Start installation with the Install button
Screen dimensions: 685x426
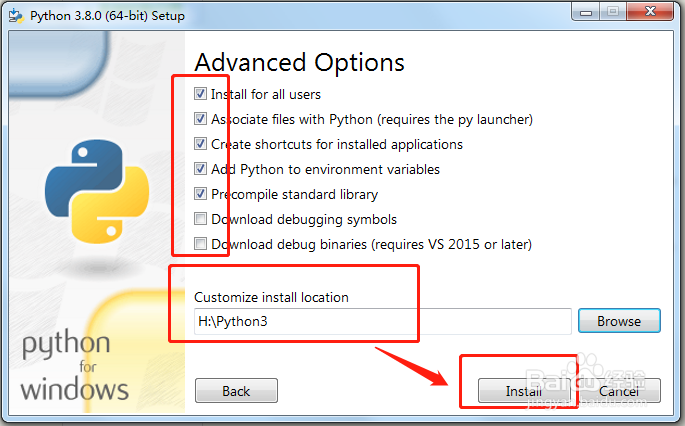click(519, 391)
